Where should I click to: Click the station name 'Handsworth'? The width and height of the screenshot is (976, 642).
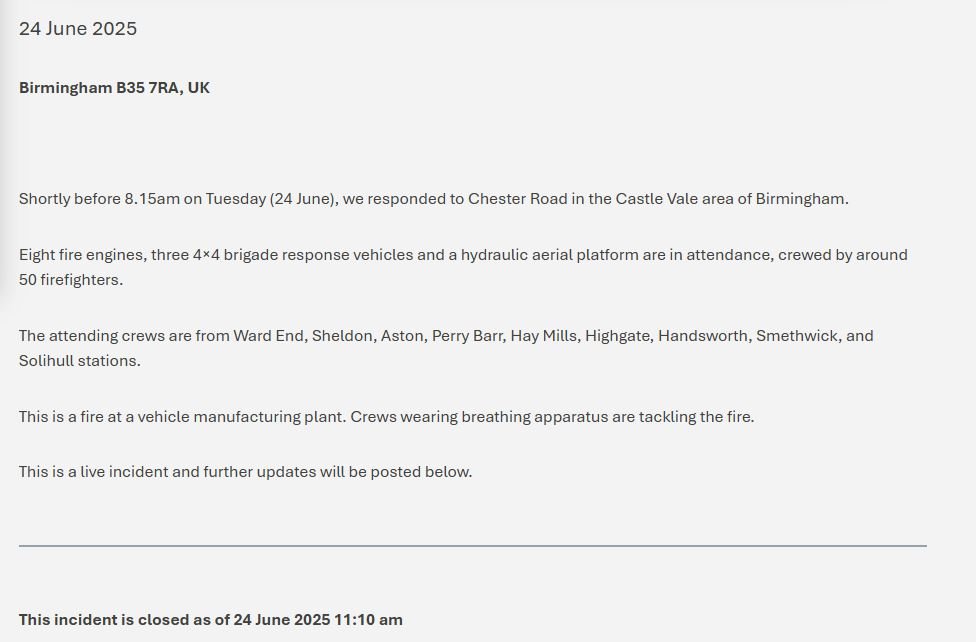pyautogui.click(x=704, y=336)
